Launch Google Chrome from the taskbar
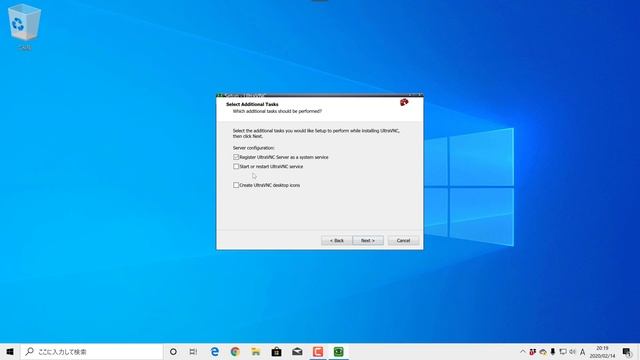Image resolution: width=640 pixels, height=360 pixels. tap(235, 351)
